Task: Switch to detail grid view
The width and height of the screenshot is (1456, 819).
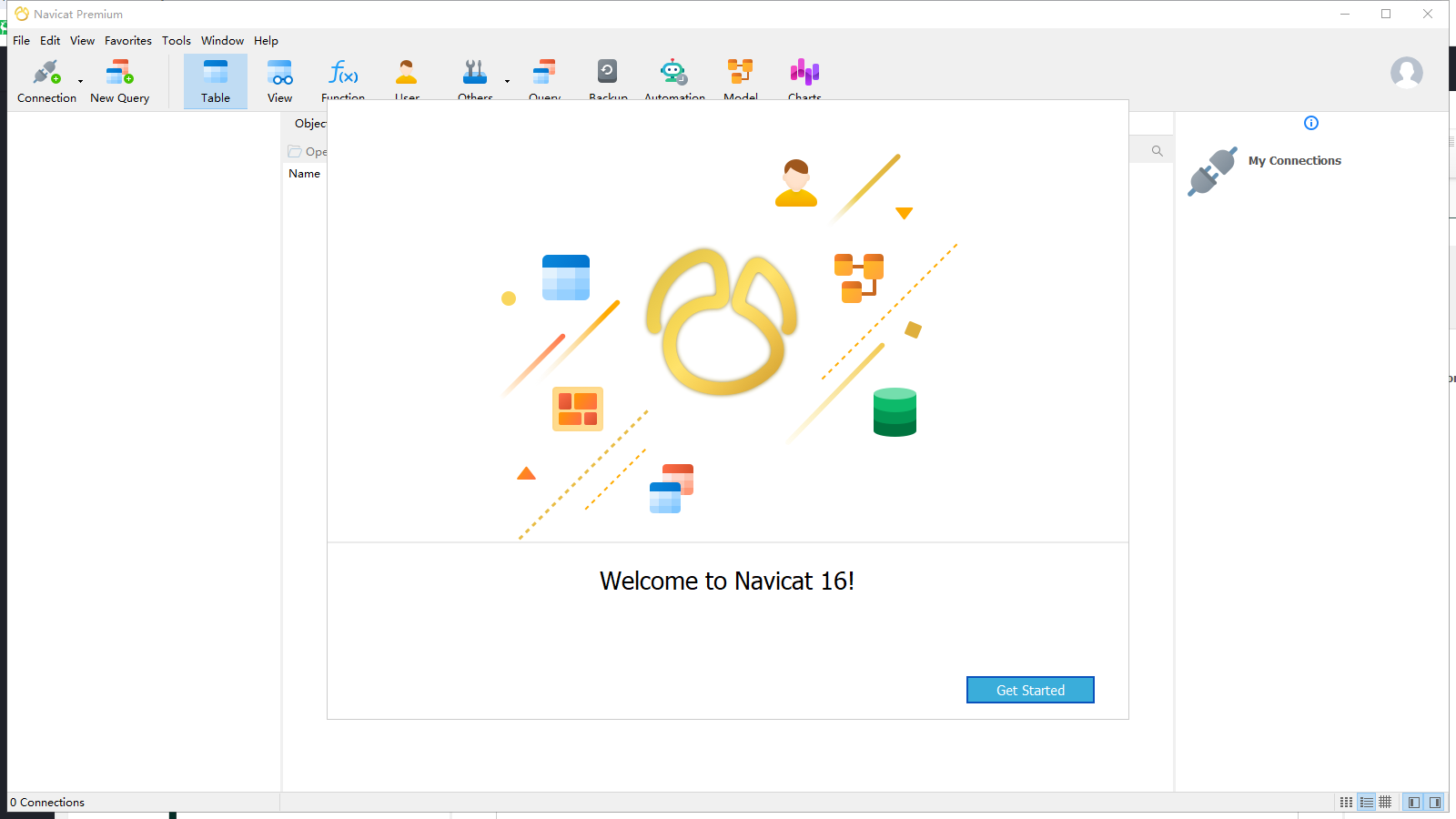Action: click(1385, 802)
